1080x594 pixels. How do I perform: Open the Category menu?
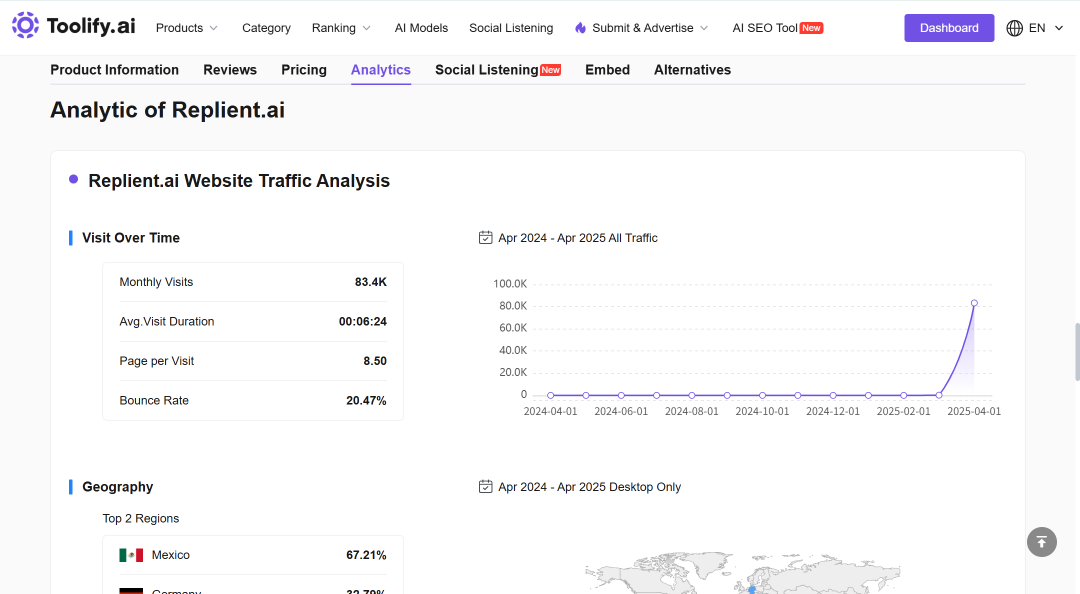pos(267,28)
